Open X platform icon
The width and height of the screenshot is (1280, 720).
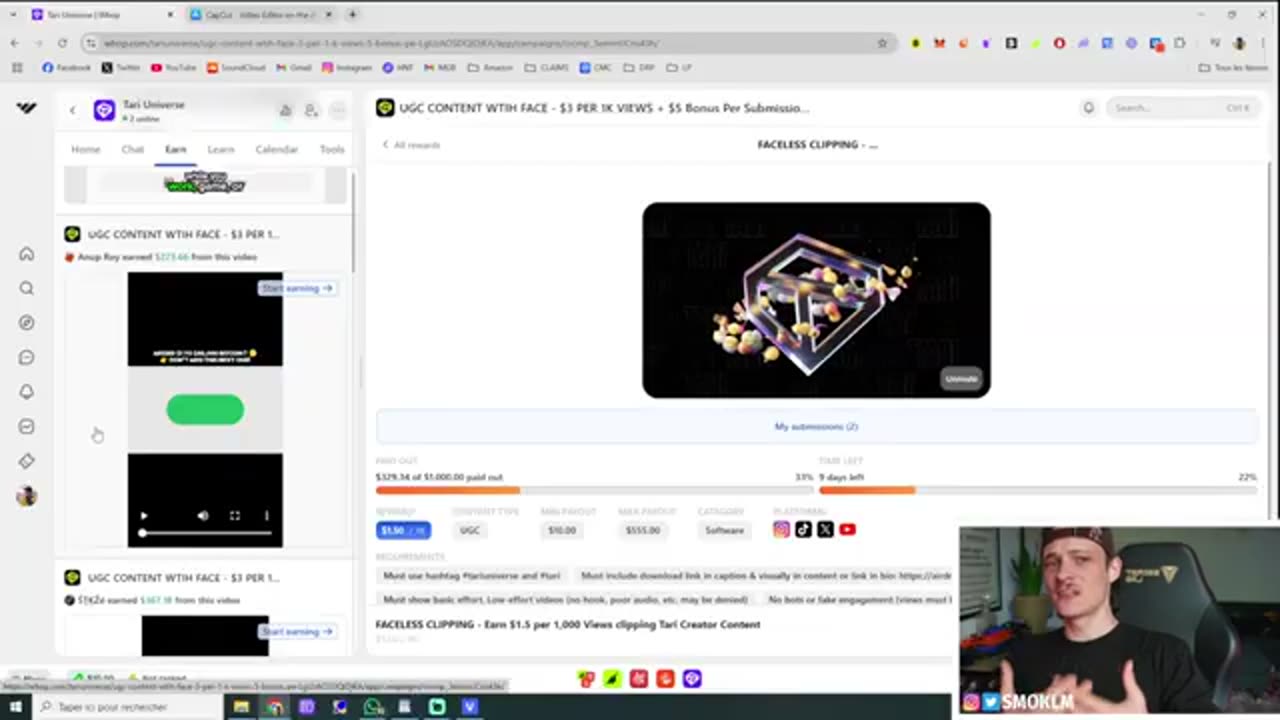(x=825, y=530)
